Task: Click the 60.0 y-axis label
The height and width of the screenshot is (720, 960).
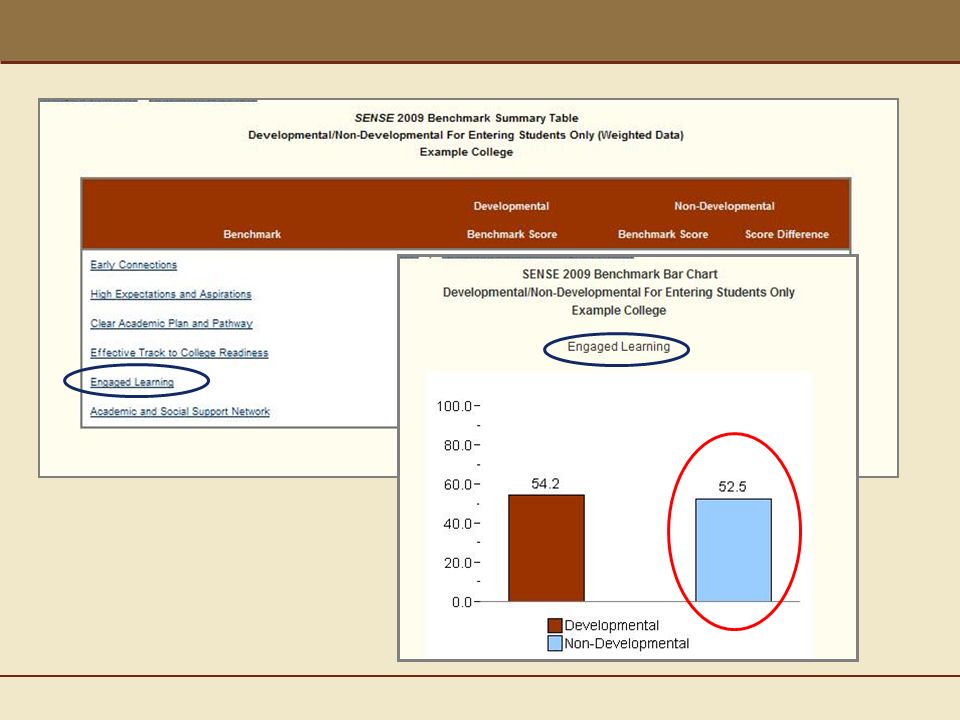Action: [457, 484]
